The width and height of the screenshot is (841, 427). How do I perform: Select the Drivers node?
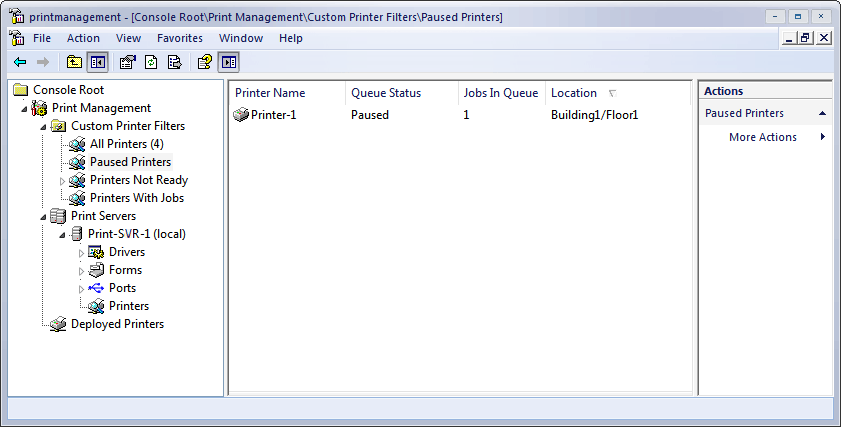[127, 252]
